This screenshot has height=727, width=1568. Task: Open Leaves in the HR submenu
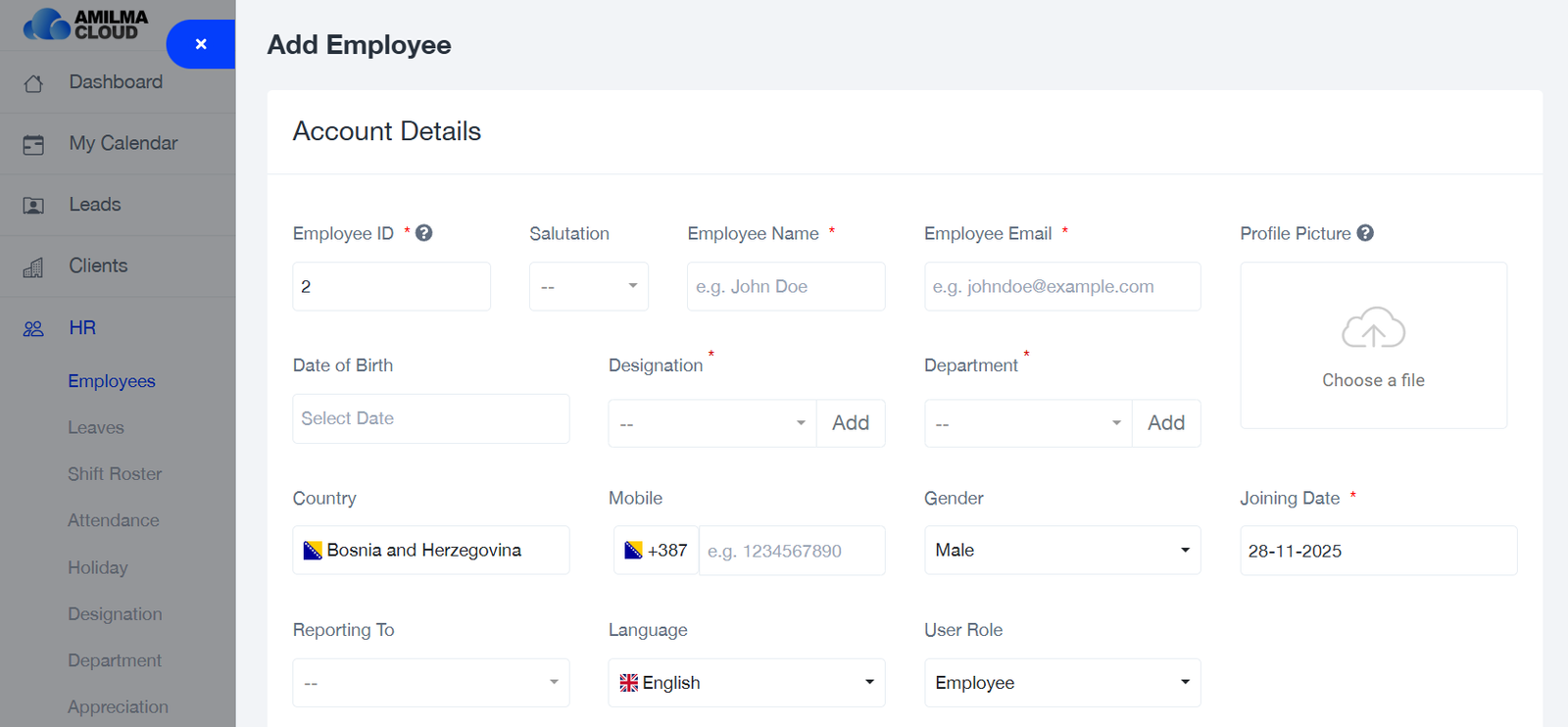(x=96, y=428)
